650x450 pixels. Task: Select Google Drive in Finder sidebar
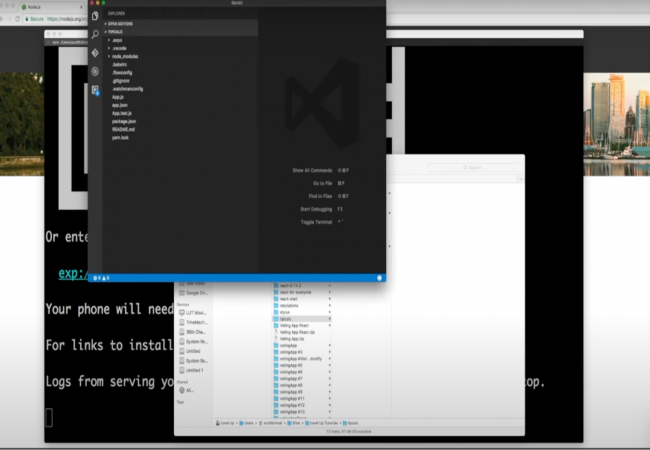pyautogui.click(x=193, y=293)
